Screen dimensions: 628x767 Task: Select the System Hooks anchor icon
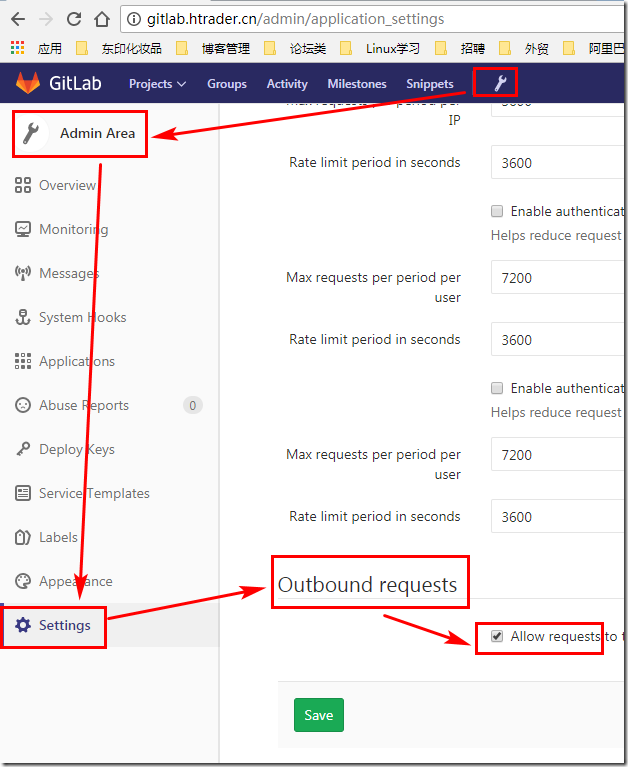pyautogui.click(x=22, y=317)
